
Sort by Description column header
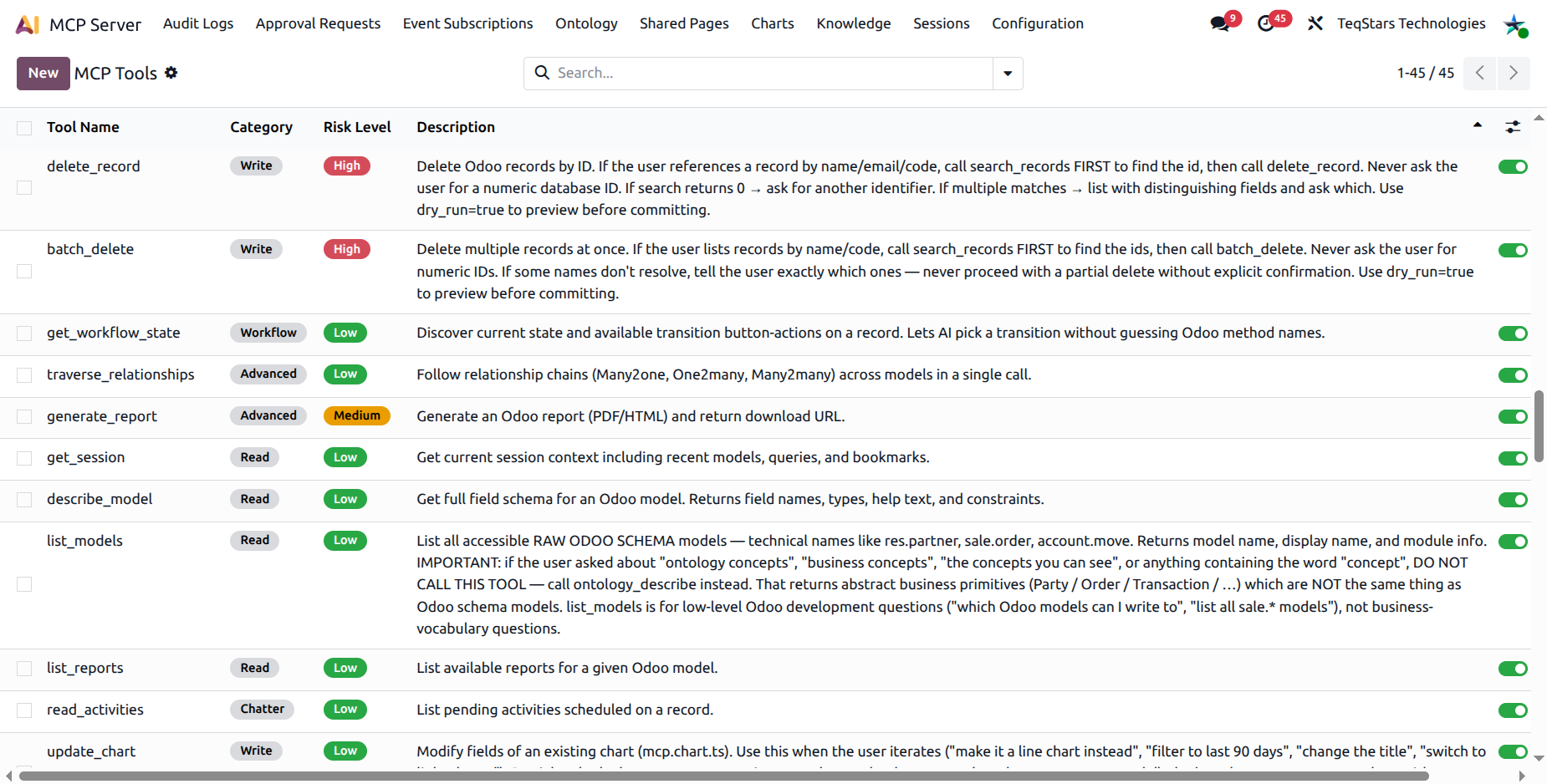coord(456,127)
